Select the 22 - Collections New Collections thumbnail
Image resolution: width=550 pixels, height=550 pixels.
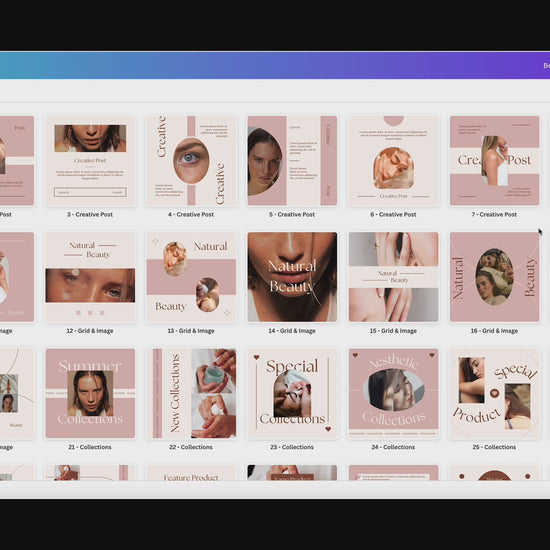(191, 393)
